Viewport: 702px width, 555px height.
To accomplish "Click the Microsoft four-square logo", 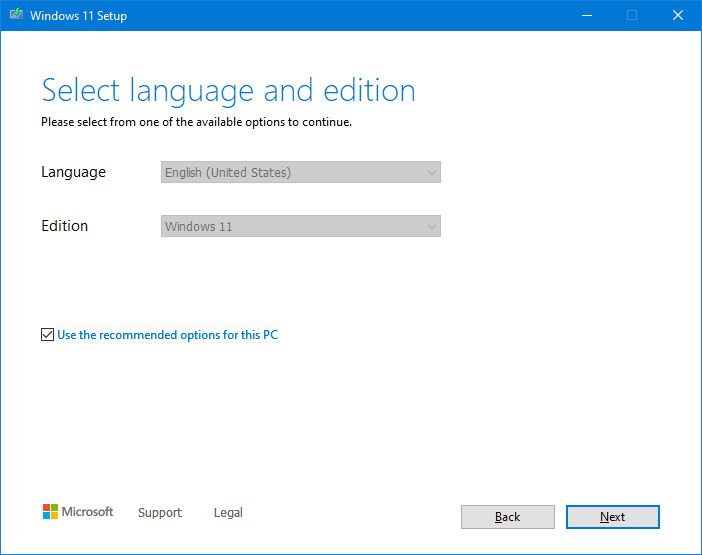I will pos(50,512).
